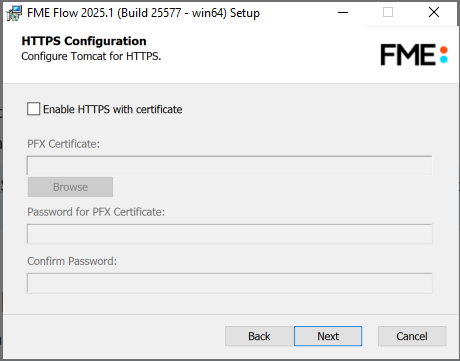This screenshot has height=361, width=460.
Task: Click the 'Password for PFX Certificate:' label
Action: [x=96, y=212]
